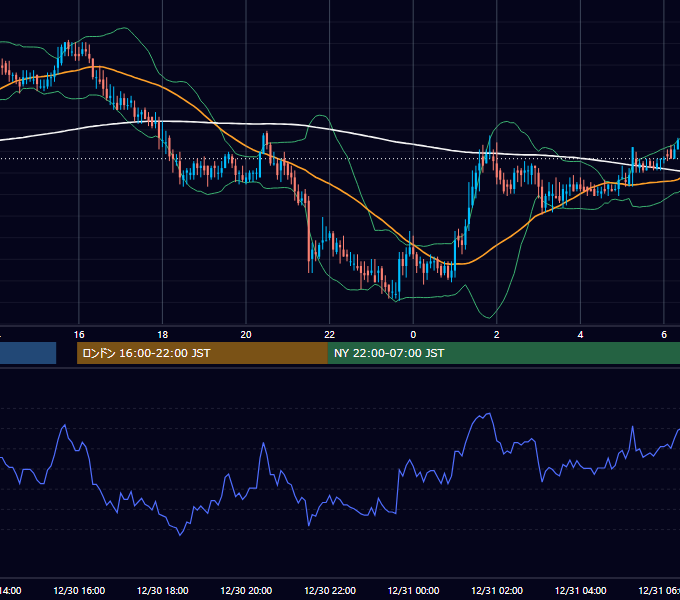The image size is (680, 600).
Task: Click the 12/30 20:00 date label
Action: pos(246,590)
